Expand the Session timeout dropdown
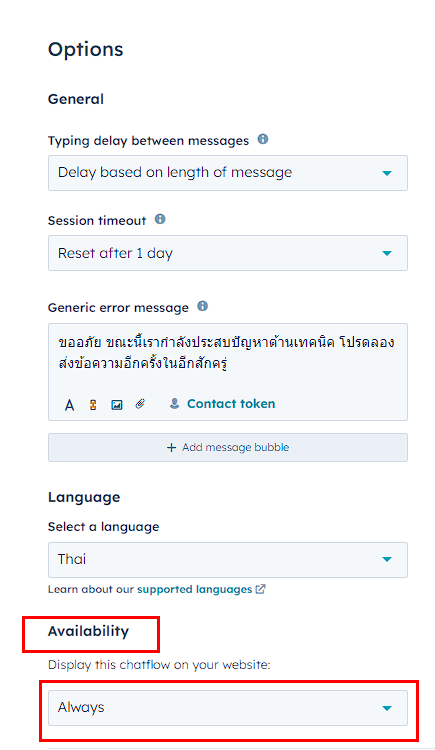435x750 pixels. 228,253
